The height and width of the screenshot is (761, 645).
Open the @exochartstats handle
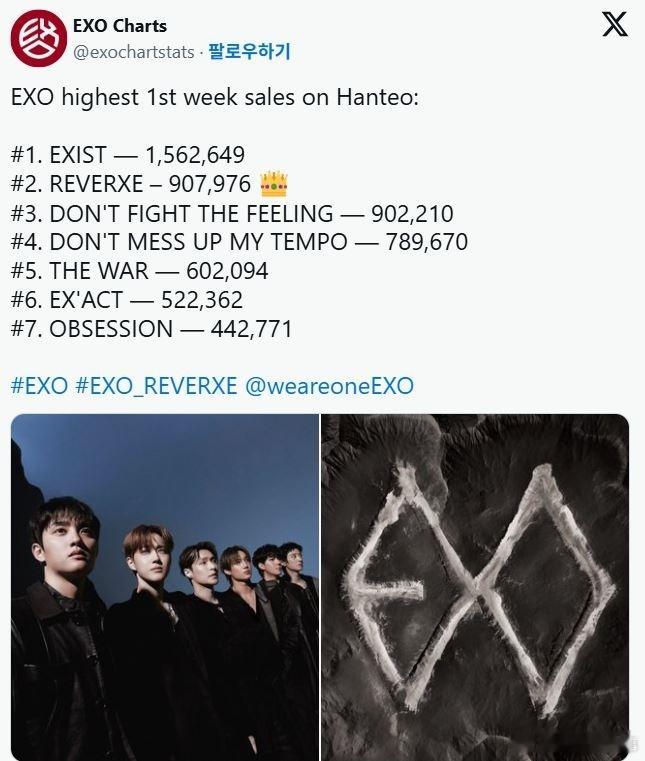[134, 52]
